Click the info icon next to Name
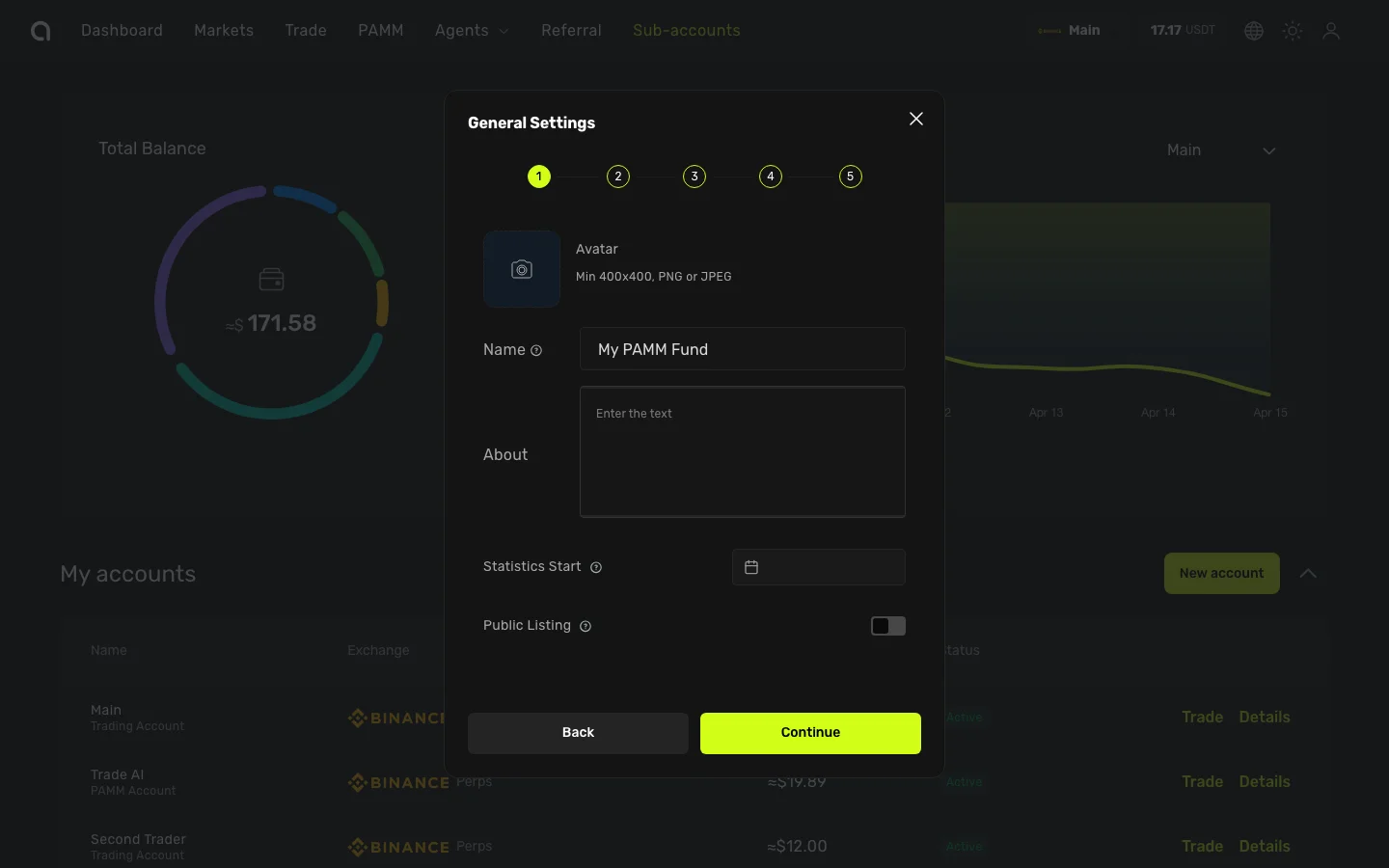Screen dimensions: 1389x868 click(536, 350)
